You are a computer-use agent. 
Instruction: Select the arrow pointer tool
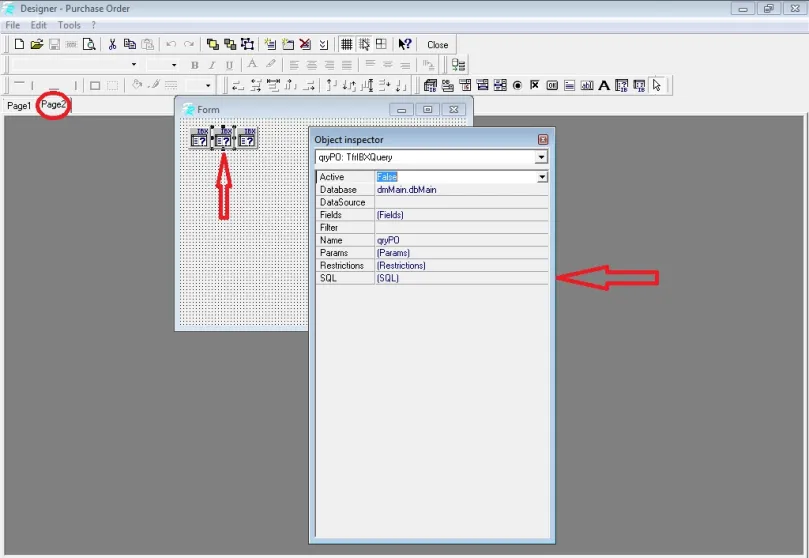coord(657,85)
